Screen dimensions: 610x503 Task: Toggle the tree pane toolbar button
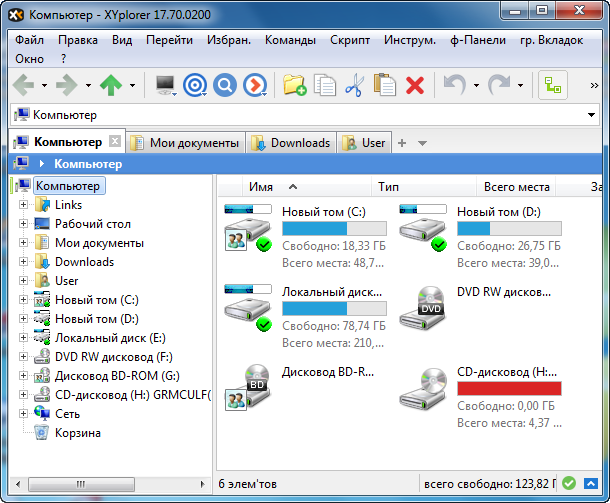(x=553, y=85)
